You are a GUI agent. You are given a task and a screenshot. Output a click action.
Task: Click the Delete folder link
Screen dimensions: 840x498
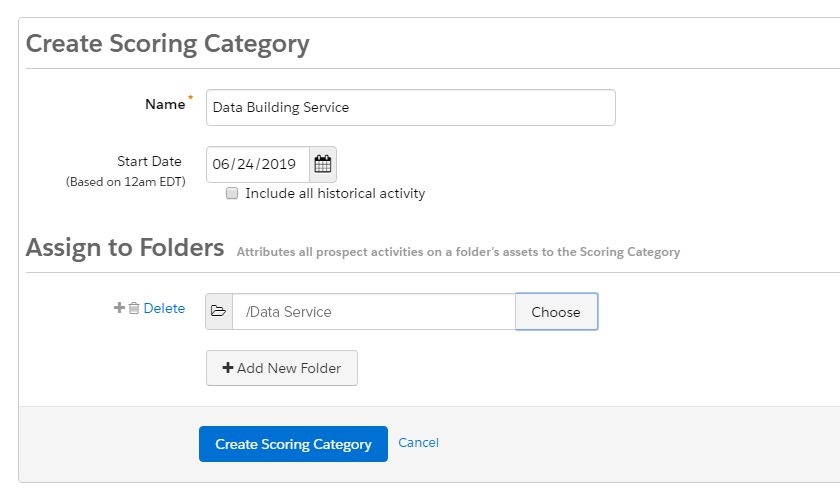pyautogui.click(x=164, y=308)
